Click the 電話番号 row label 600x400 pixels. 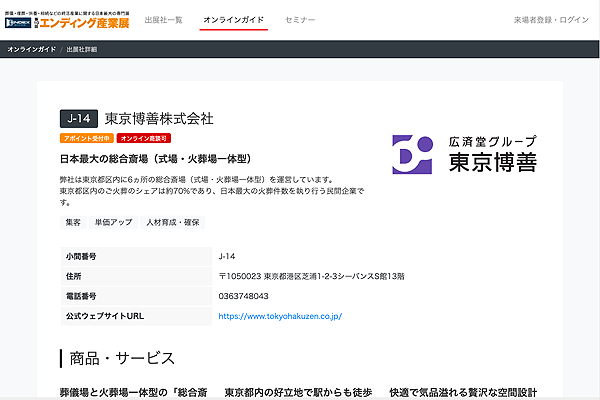[136, 296]
